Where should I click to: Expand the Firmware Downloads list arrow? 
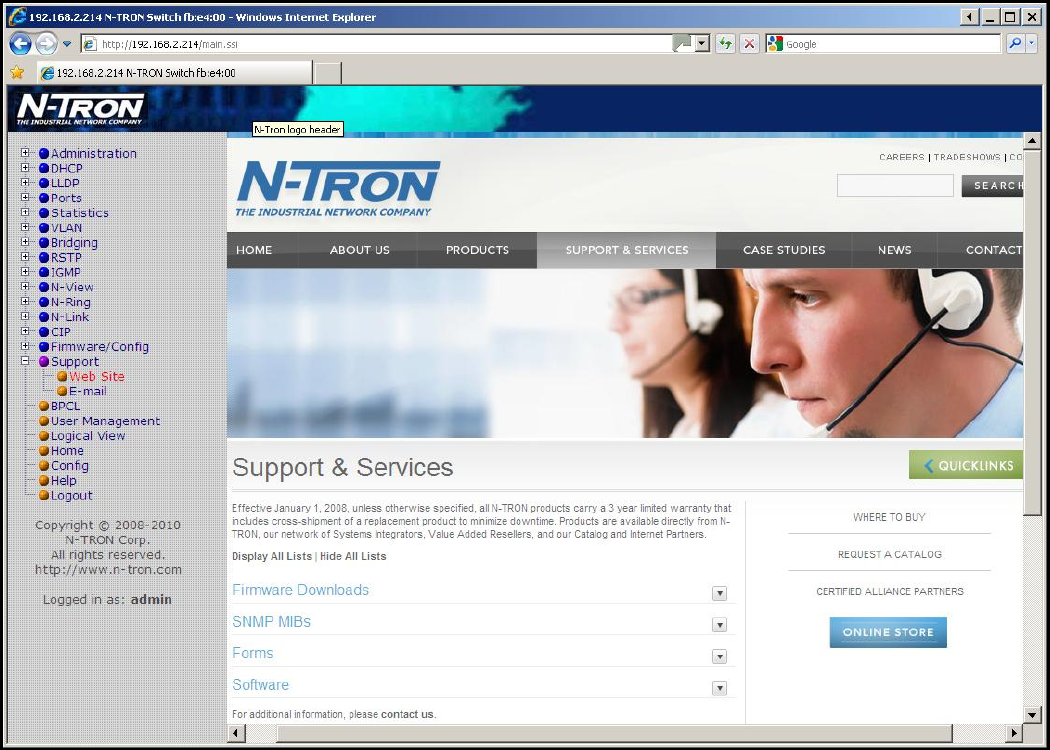click(x=718, y=593)
